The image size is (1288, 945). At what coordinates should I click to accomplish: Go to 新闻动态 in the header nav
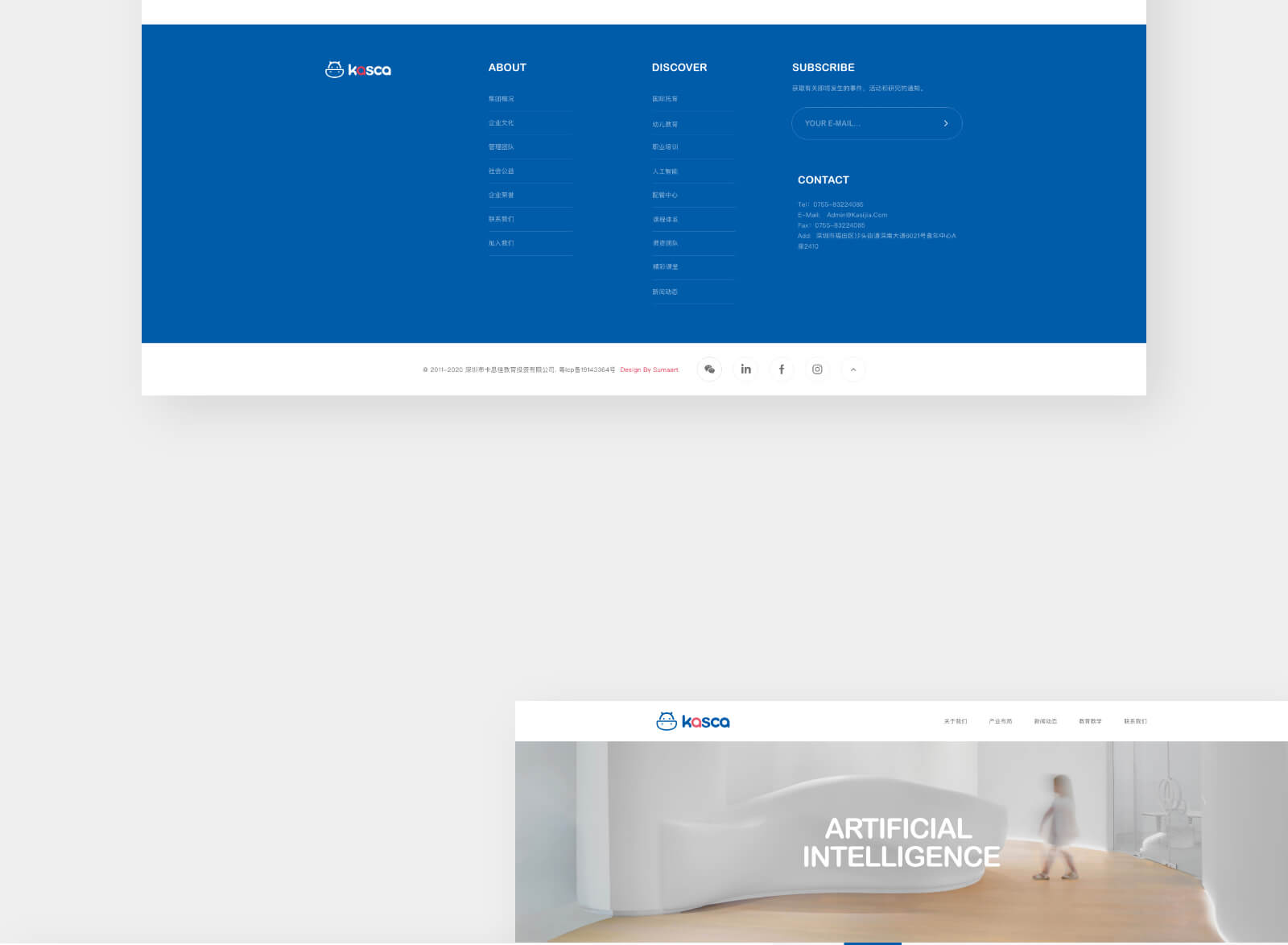tap(1046, 721)
